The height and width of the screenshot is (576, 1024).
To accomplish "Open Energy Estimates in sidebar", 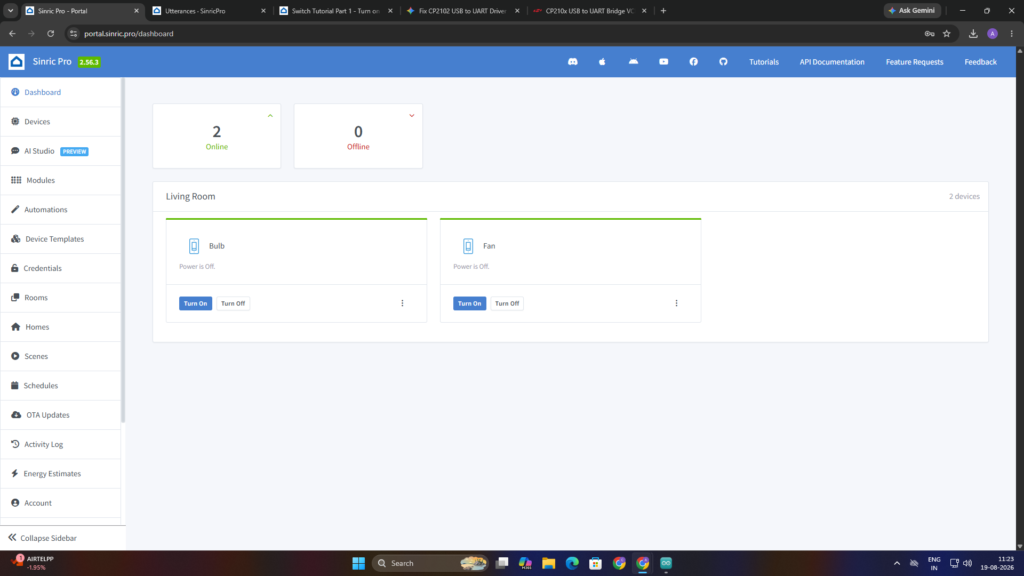I will click(61, 474).
